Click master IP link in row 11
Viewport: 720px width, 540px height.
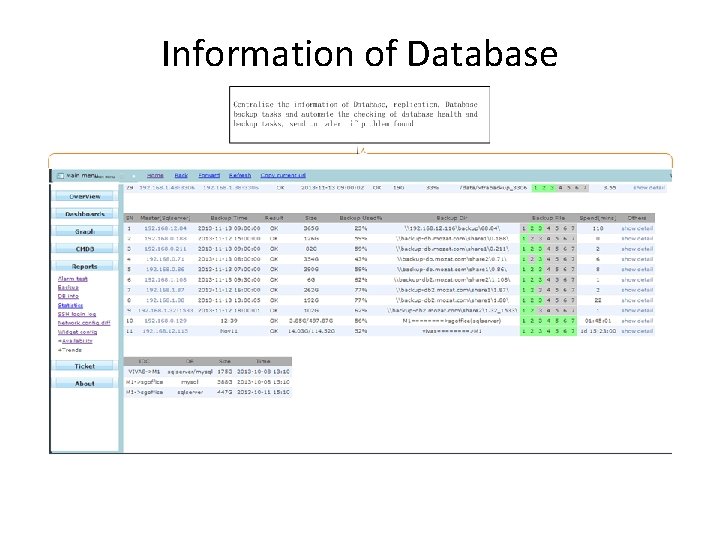[165, 331]
